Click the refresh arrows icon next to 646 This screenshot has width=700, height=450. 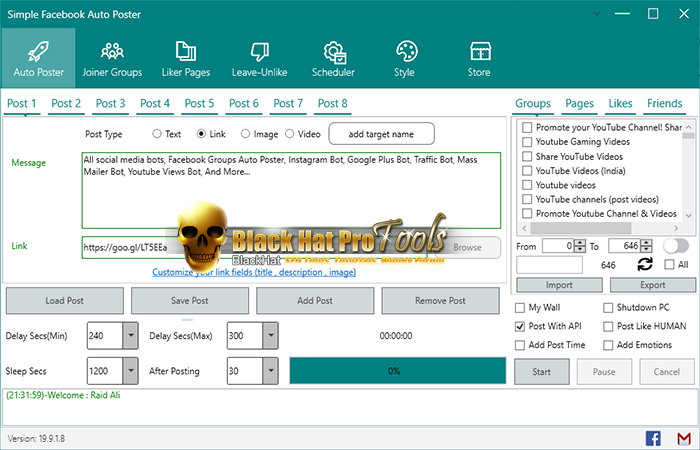tap(645, 264)
